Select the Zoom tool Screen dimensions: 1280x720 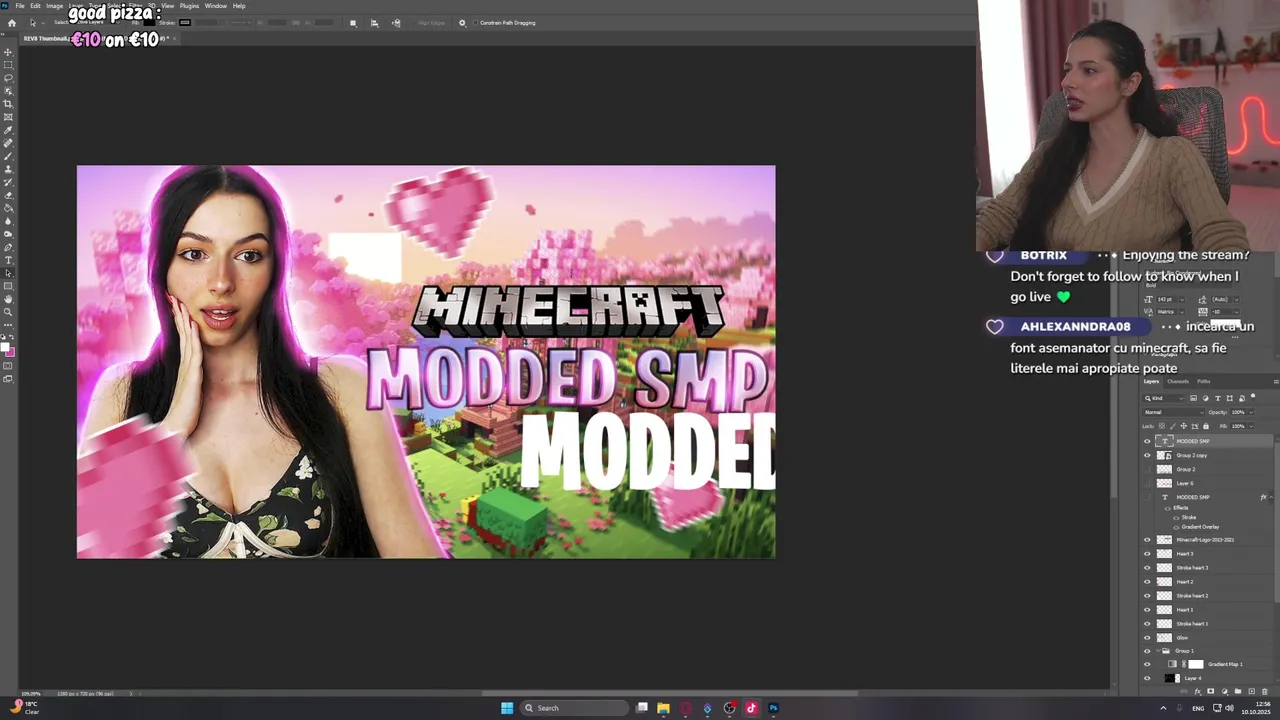point(8,311)
